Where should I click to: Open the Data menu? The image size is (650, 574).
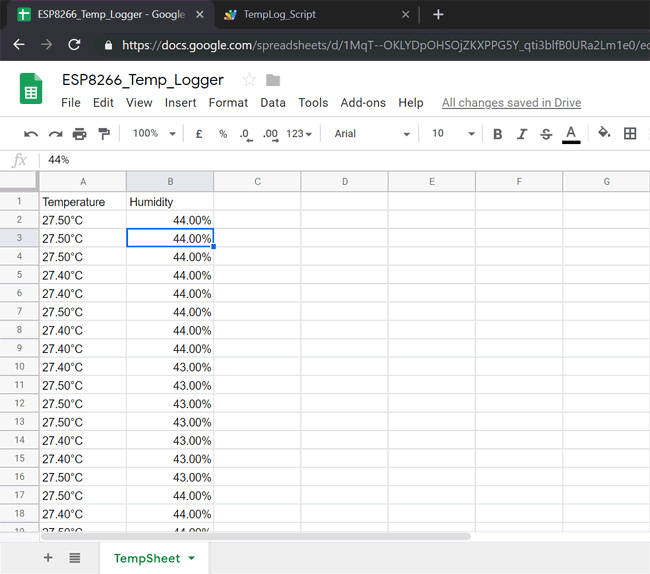click(273, 103)
